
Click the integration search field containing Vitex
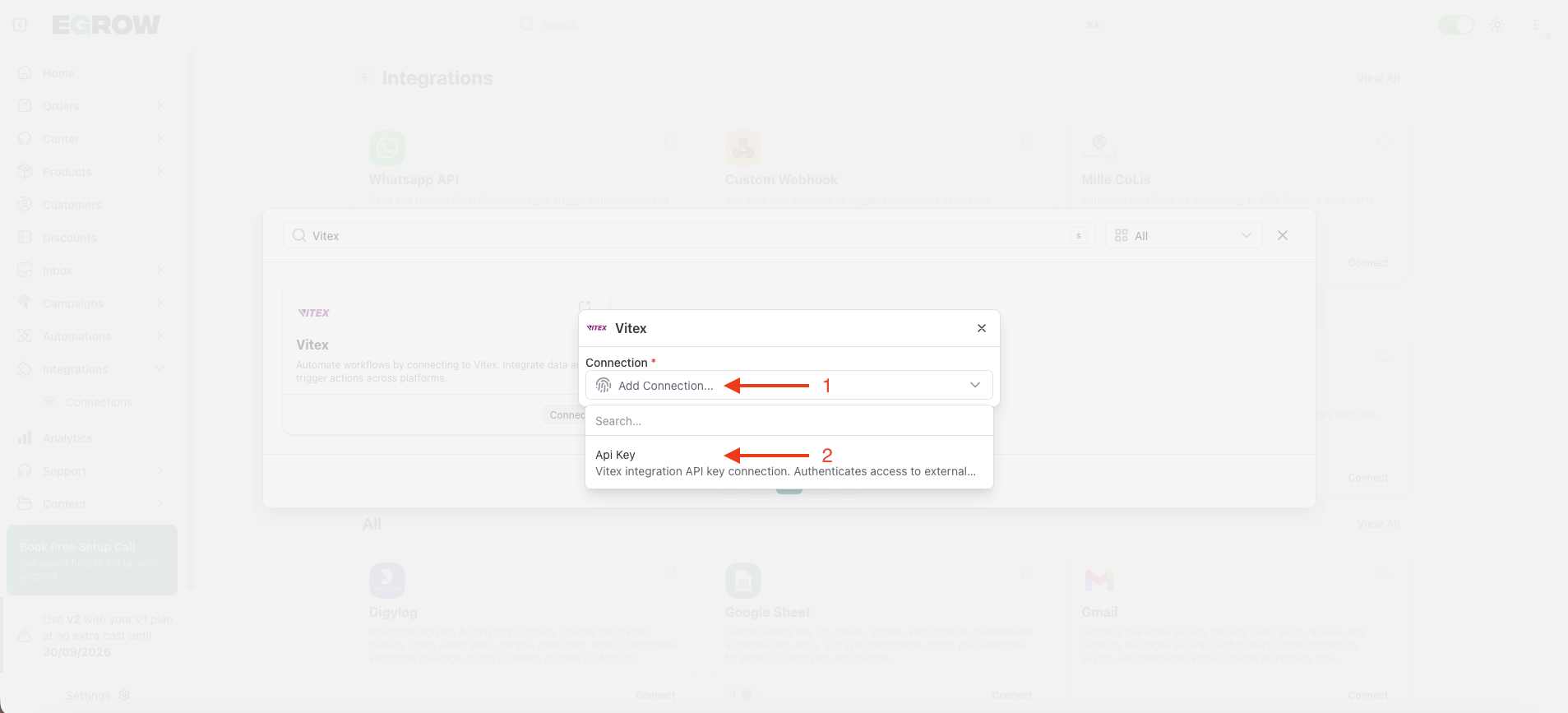[689, 235]
